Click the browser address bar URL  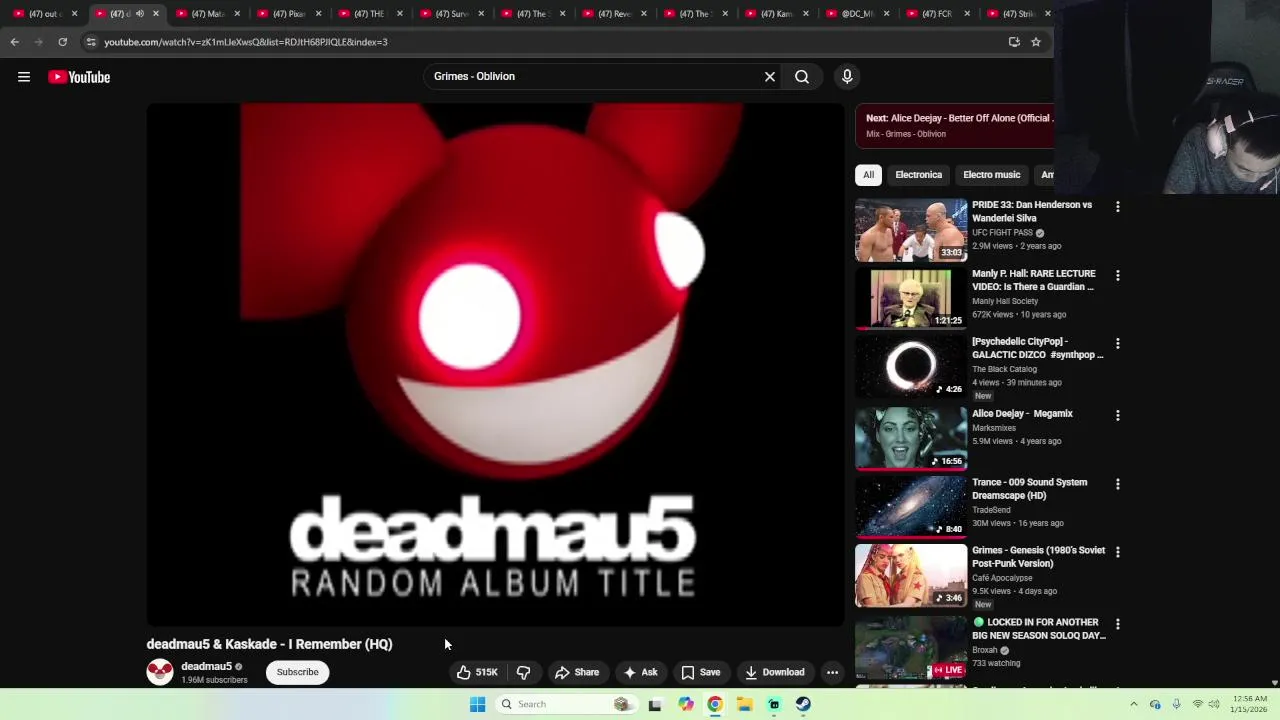click(246, 42)
